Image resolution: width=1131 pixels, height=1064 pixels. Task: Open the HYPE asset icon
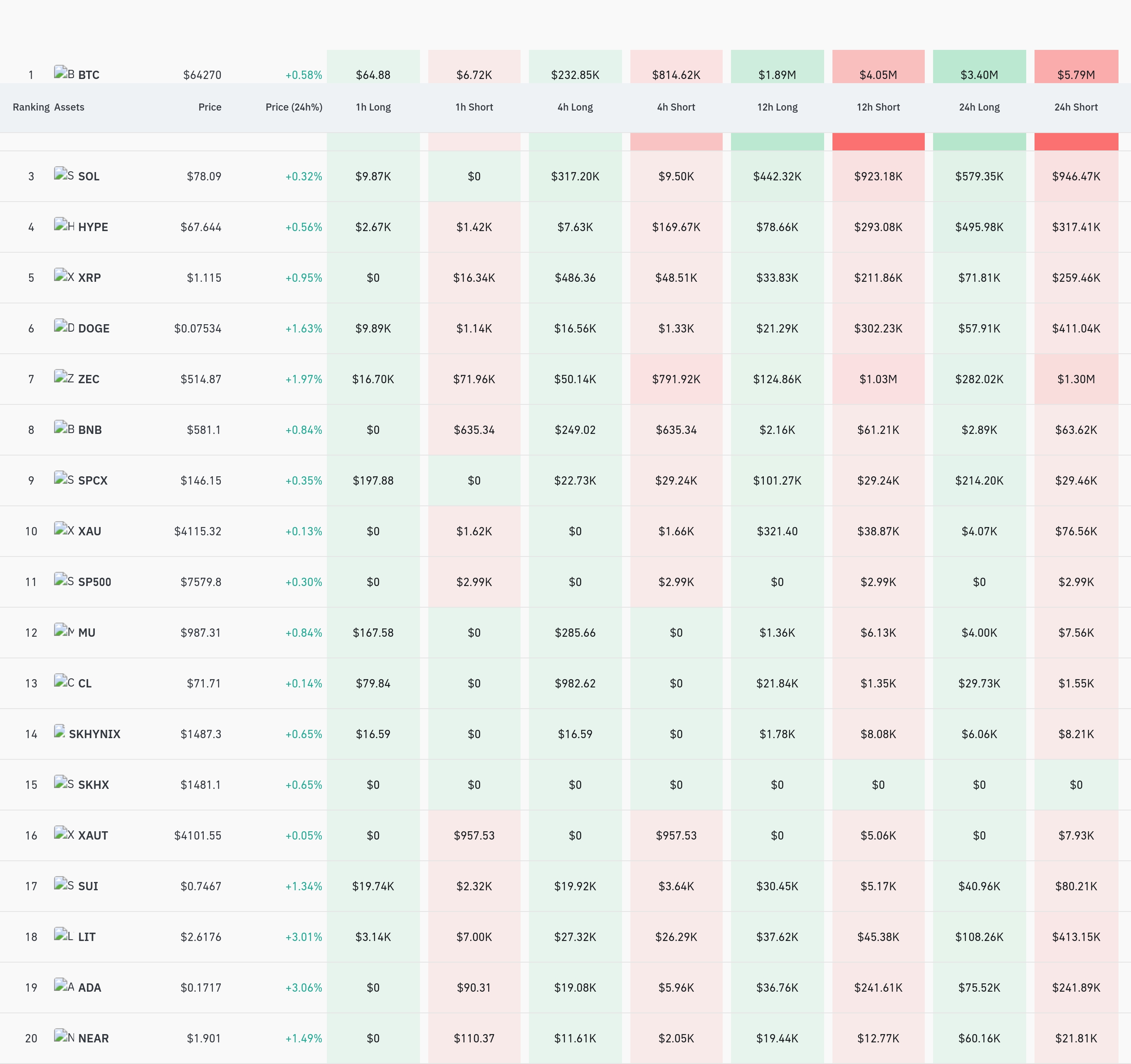point(64,224)
